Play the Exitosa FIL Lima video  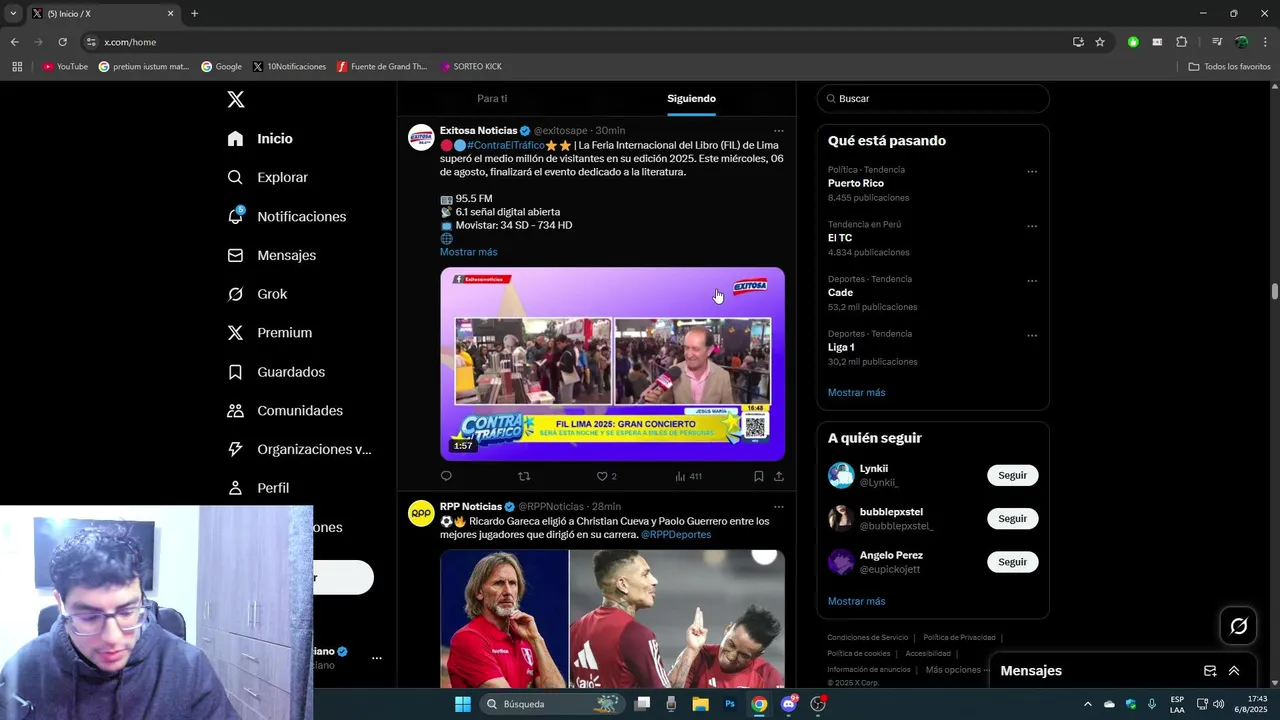pos(612,364)
